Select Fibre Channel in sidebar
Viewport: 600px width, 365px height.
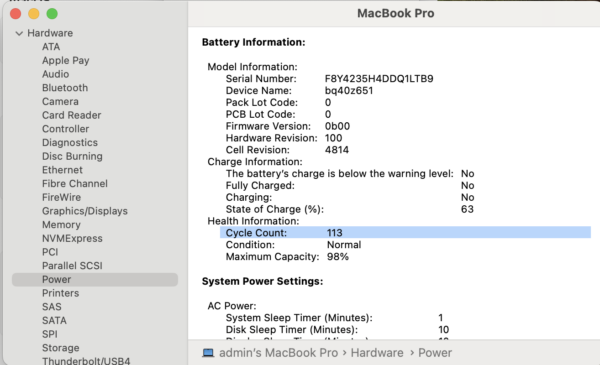coord(75,184)
